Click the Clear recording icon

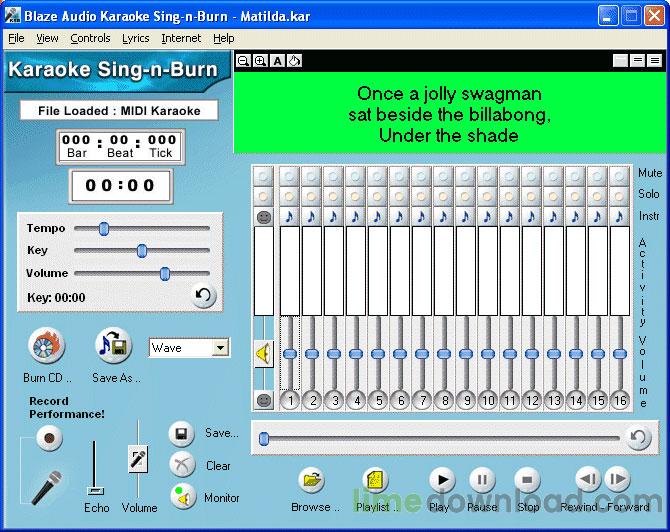[182, 465]
